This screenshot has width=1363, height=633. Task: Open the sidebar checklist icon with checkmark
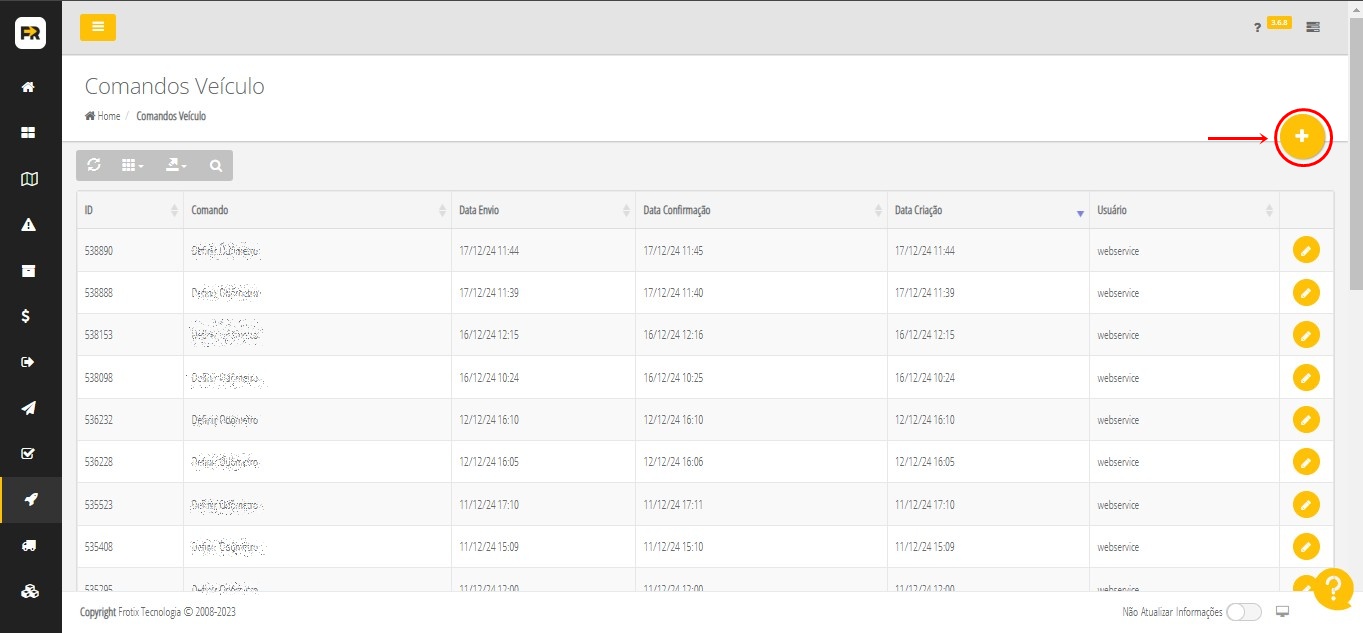point(29,454)
